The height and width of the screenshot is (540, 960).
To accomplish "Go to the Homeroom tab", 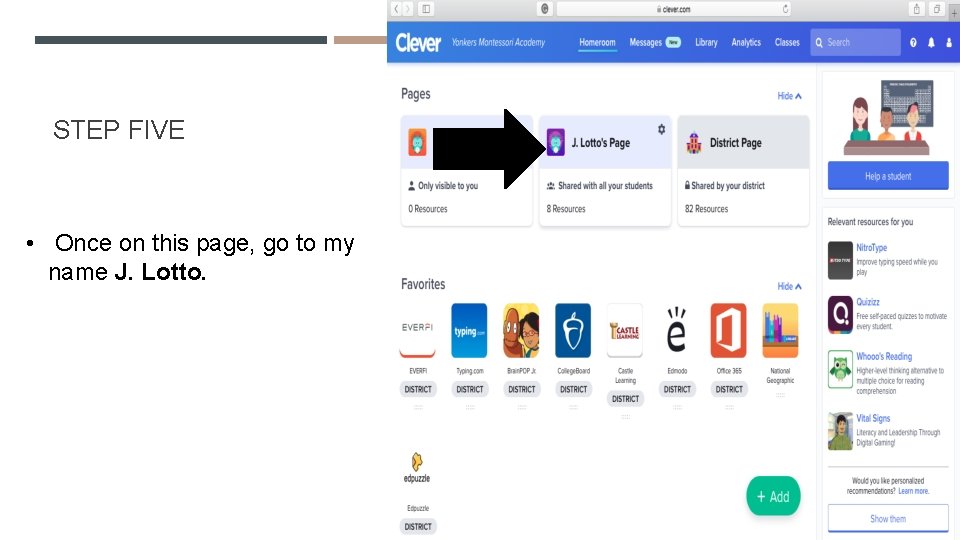I will pos(597,42).
